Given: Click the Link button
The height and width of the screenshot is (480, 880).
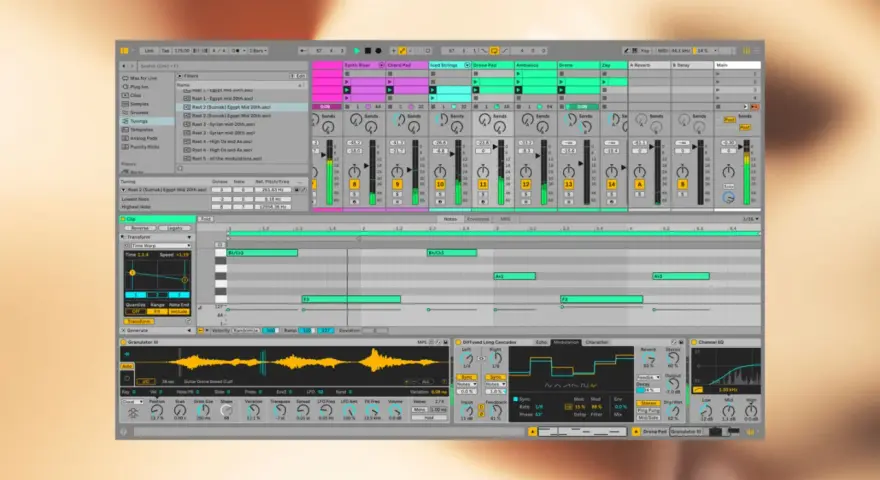Looking at the screenshot, I should [x=149, y=51].
